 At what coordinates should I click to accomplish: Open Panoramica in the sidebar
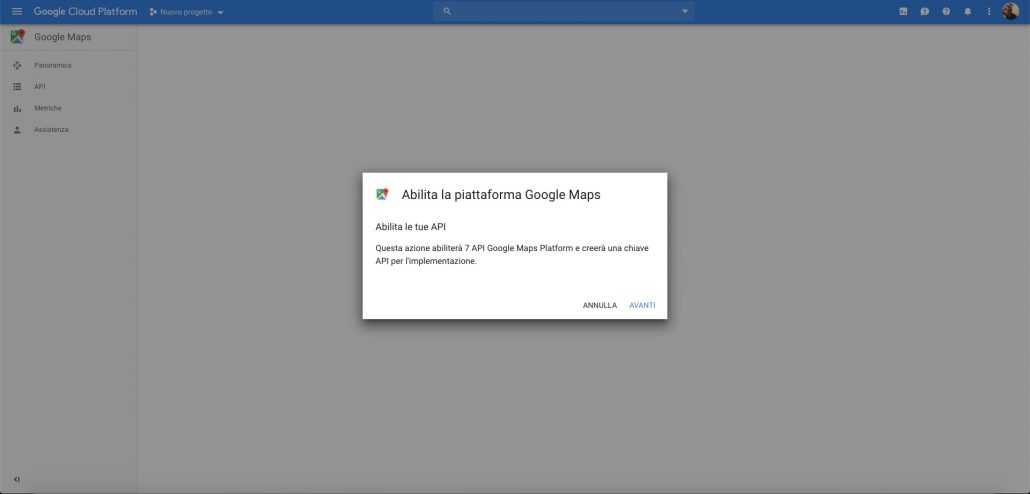click(53, 66)
